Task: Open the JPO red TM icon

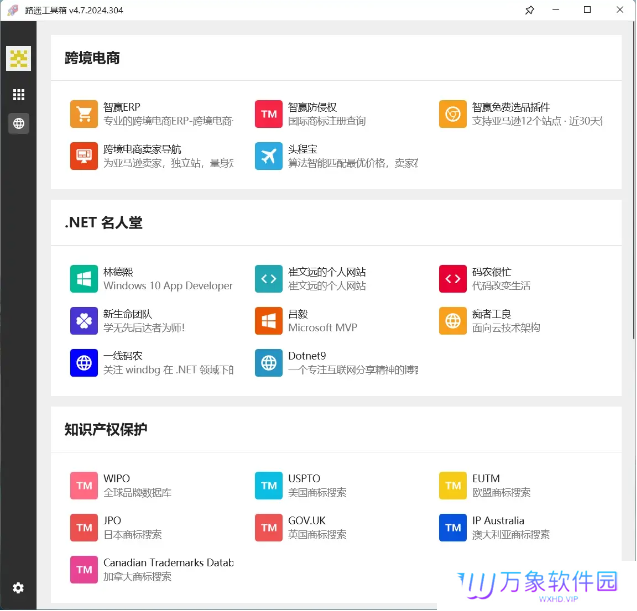Action: (x=84, y=528)
